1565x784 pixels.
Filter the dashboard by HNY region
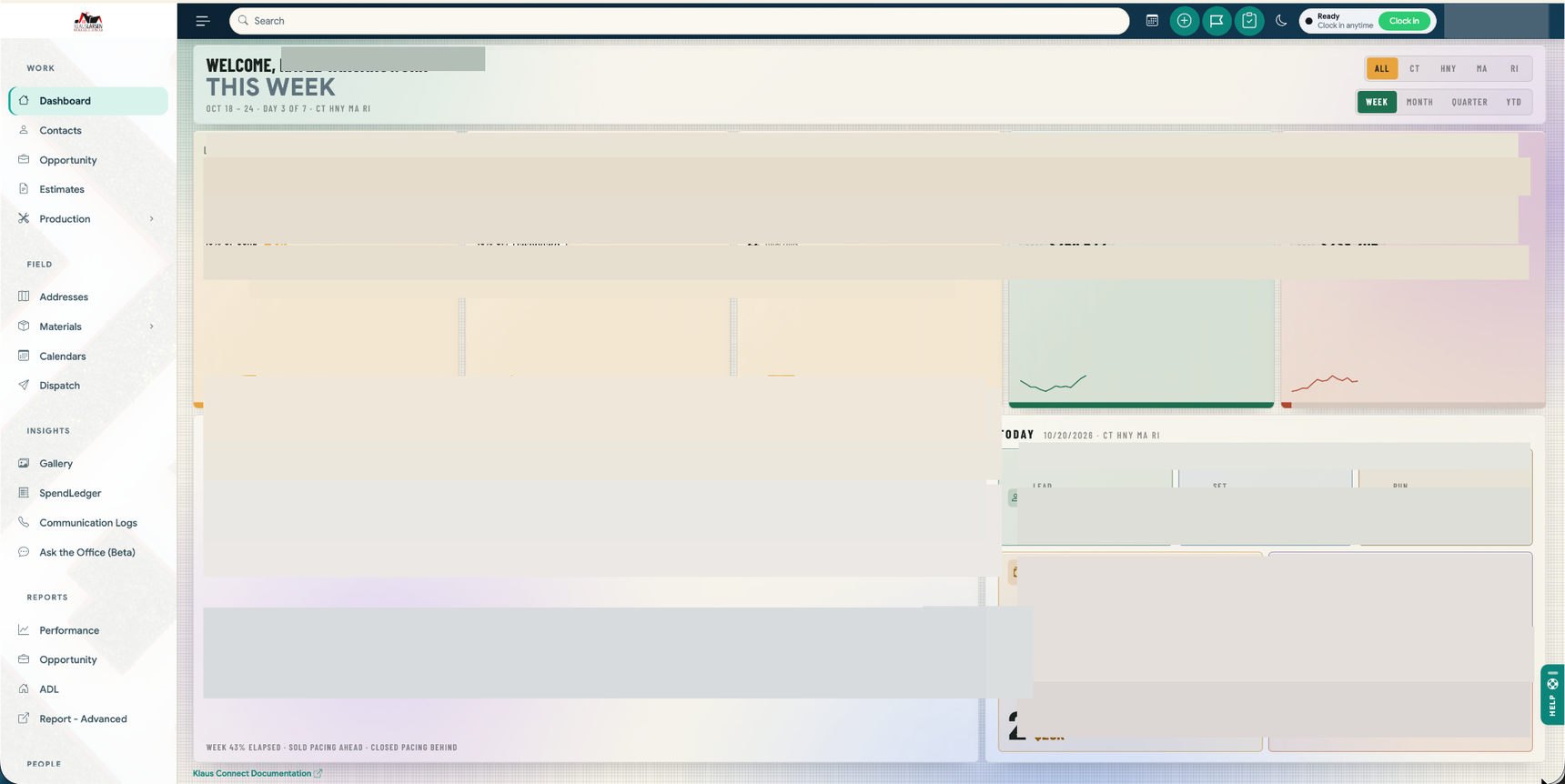1449,68
